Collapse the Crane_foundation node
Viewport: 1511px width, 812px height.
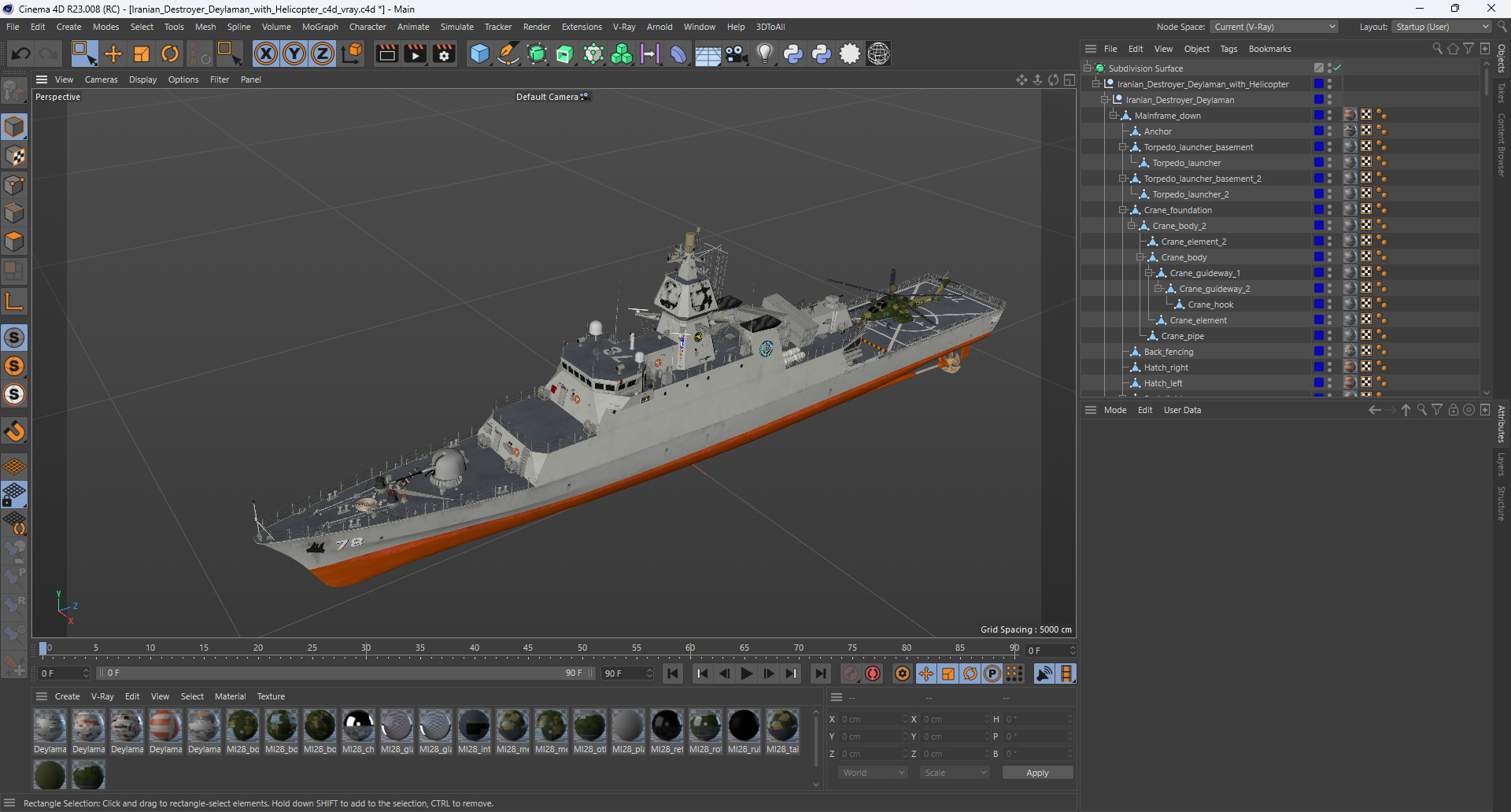[x=1123, y=210]
